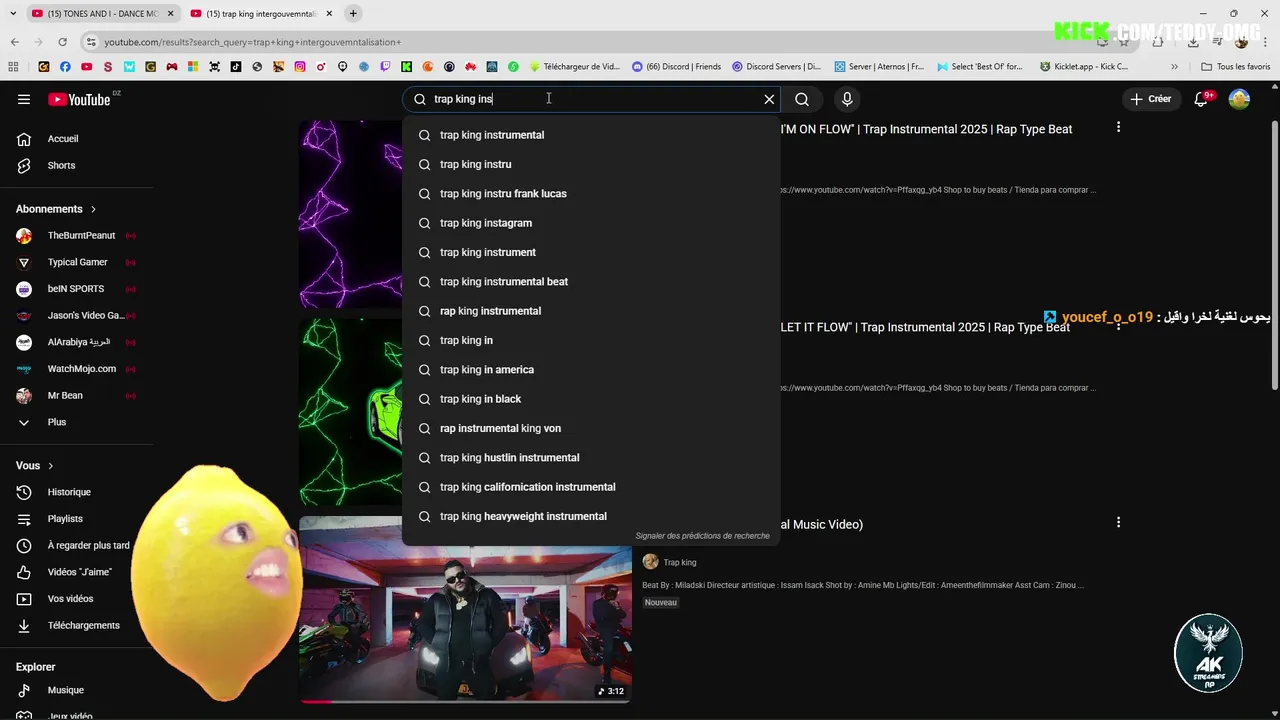Select suggestion "trap king instru frank lucas"
The height and width of the screenshot is (720, 1280).
(591, 194)
